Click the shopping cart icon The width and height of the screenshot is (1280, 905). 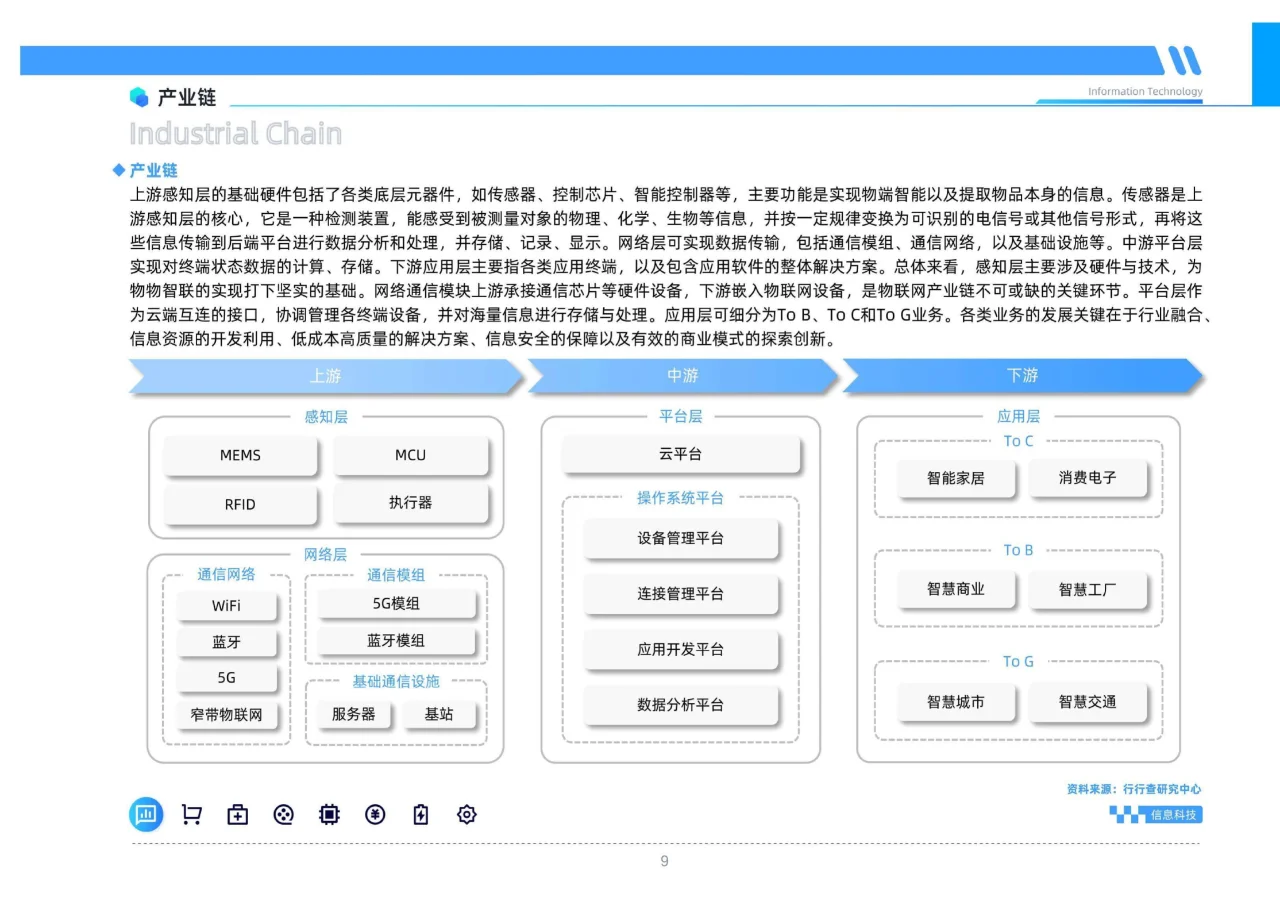(x=191, y=815)
